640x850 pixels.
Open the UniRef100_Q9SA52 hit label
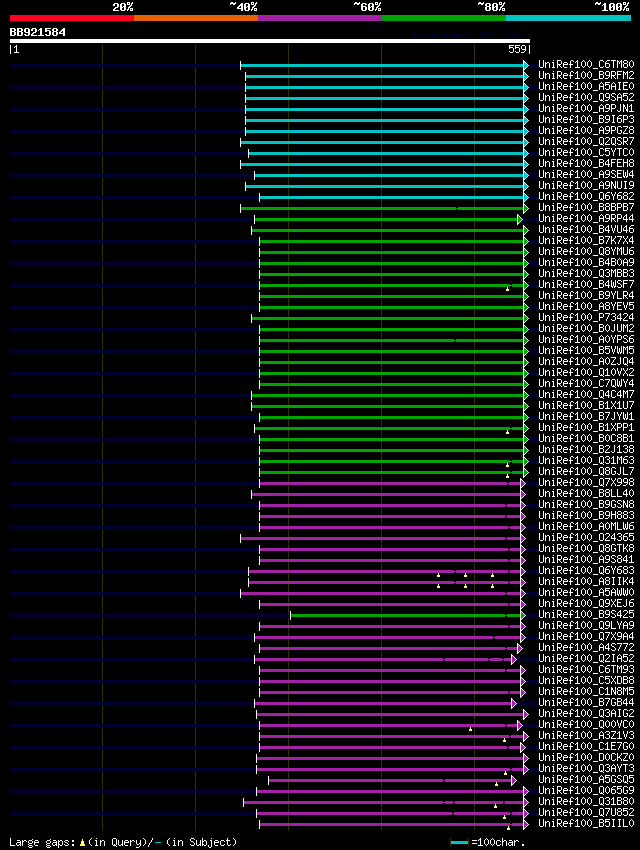pos(586,98)
